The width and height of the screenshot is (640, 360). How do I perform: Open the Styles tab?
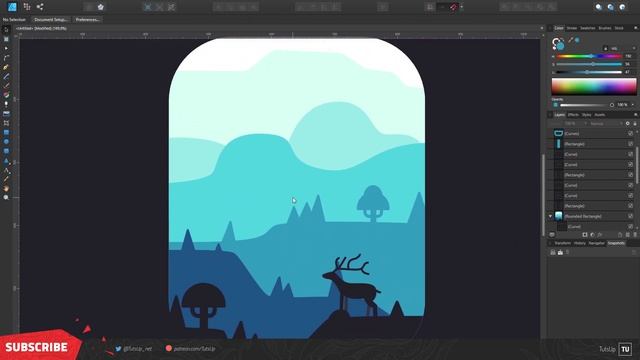[x=587, y=115]
